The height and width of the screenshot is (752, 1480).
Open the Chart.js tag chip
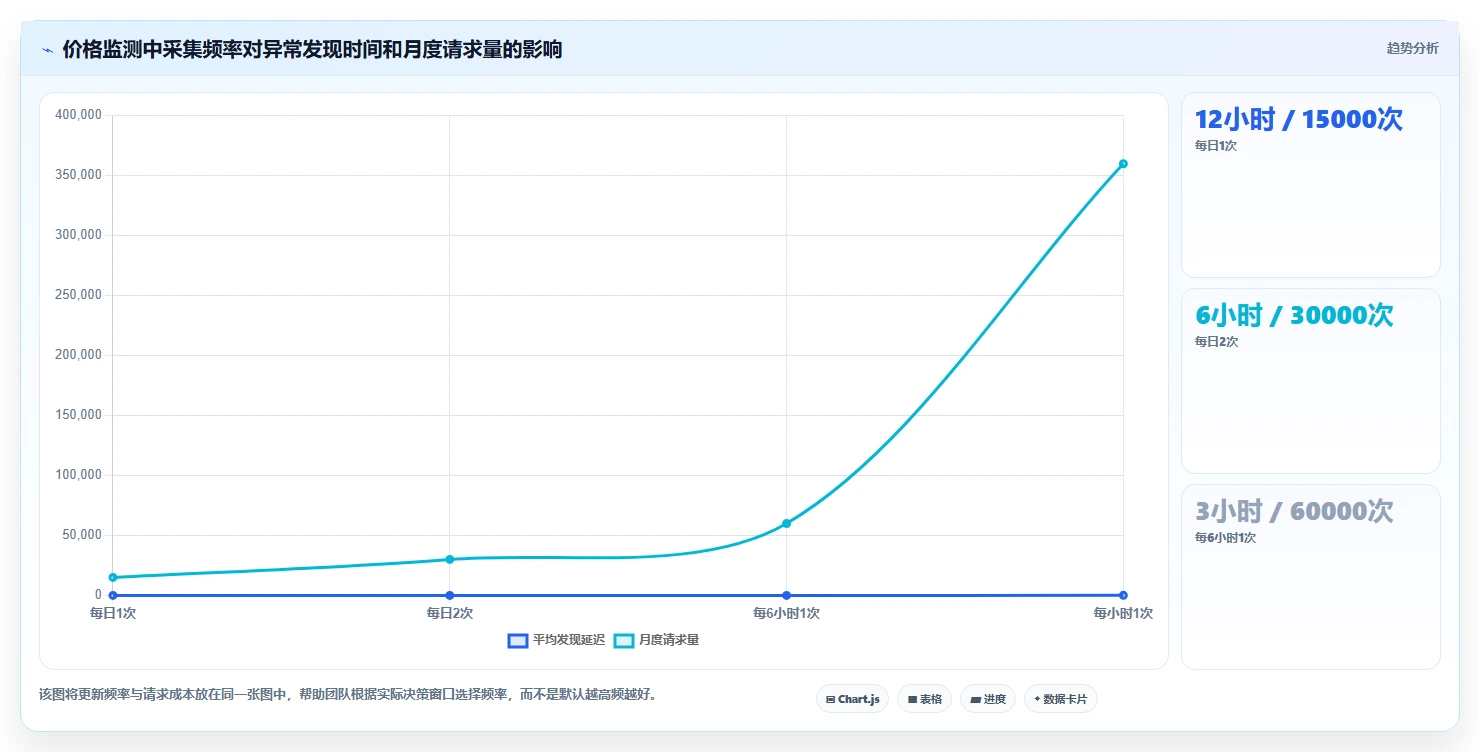tap(852, 699)
